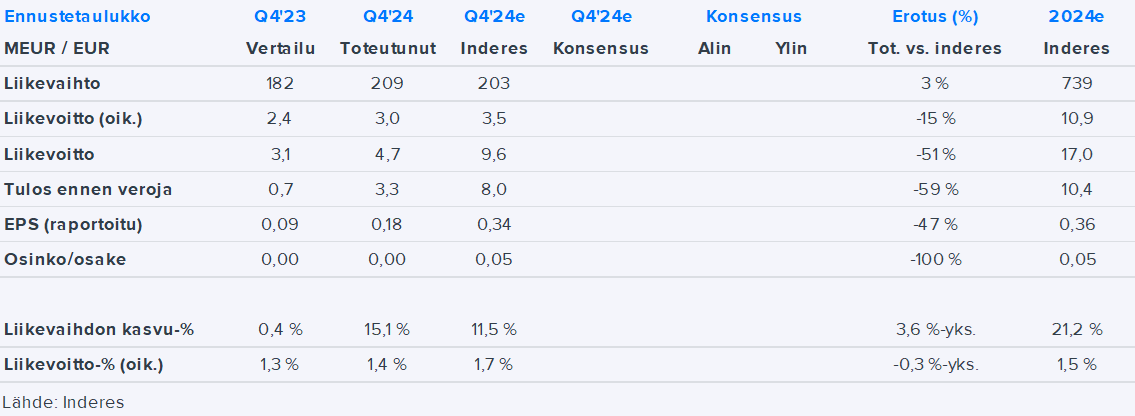Click the Tulos ennen veroja row label
Viewport: 1135px width, 416px height.
pos(88,189)
